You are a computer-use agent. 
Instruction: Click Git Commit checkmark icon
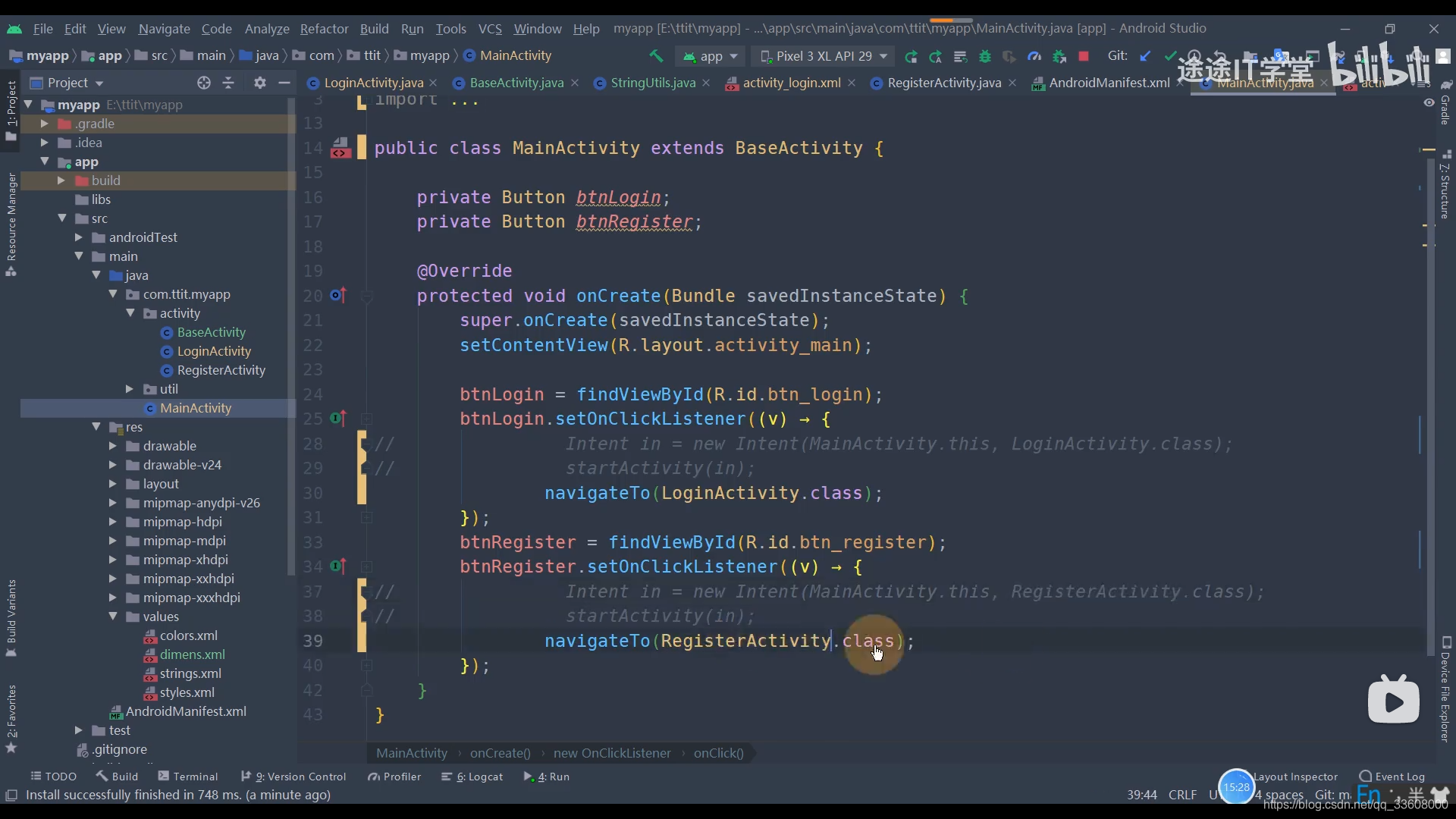[x=1170, y=56]
